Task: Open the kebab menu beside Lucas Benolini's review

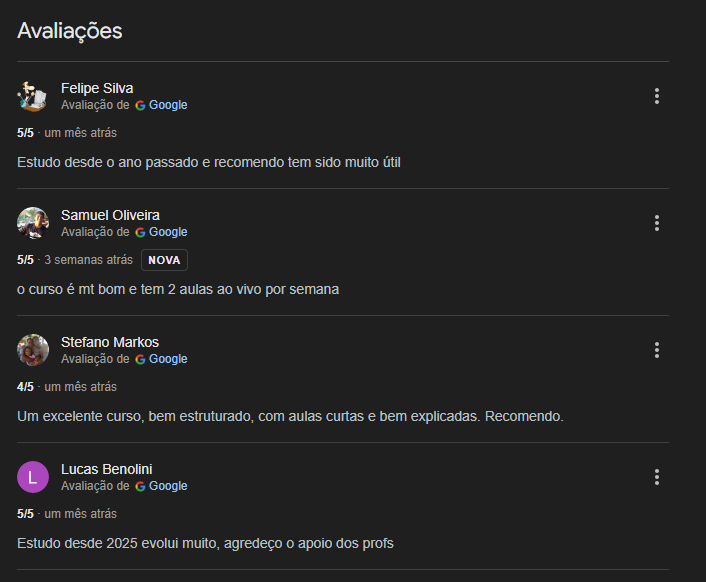Action: (657, 477)
